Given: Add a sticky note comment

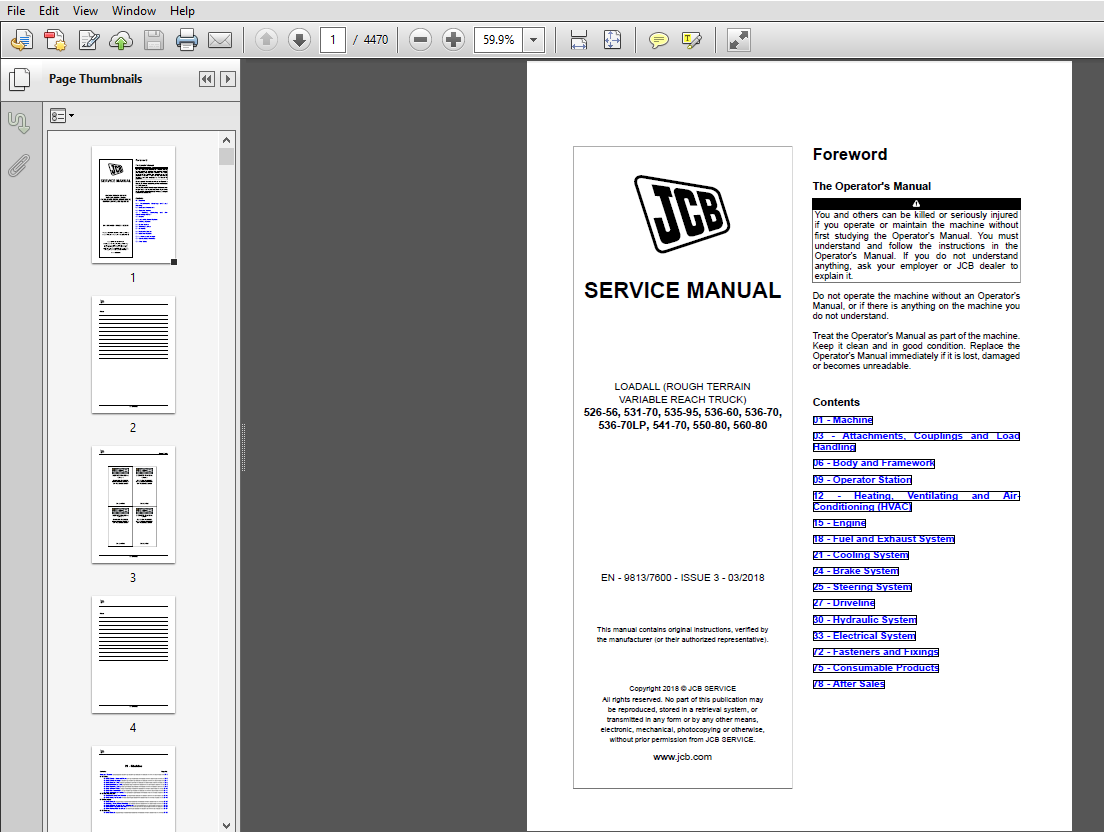Looking at the screenshot, I should click(x=658, y=40).
